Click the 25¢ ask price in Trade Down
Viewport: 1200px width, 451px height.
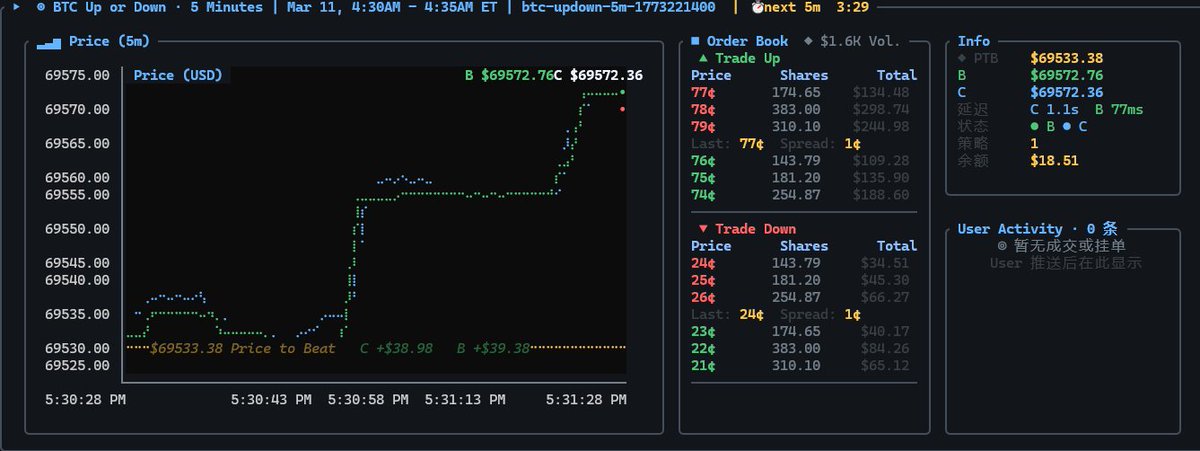tap(703, 280)
